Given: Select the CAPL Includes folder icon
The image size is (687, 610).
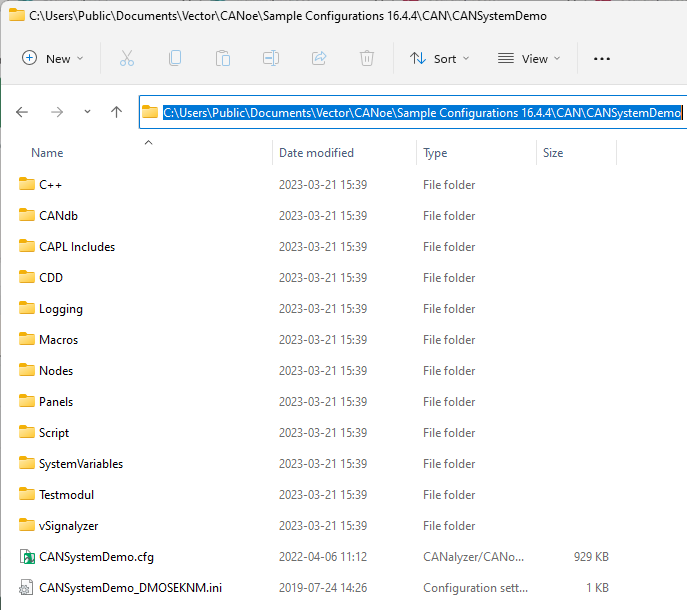Looking at the screenshot, I should click(x=27, y=246).
